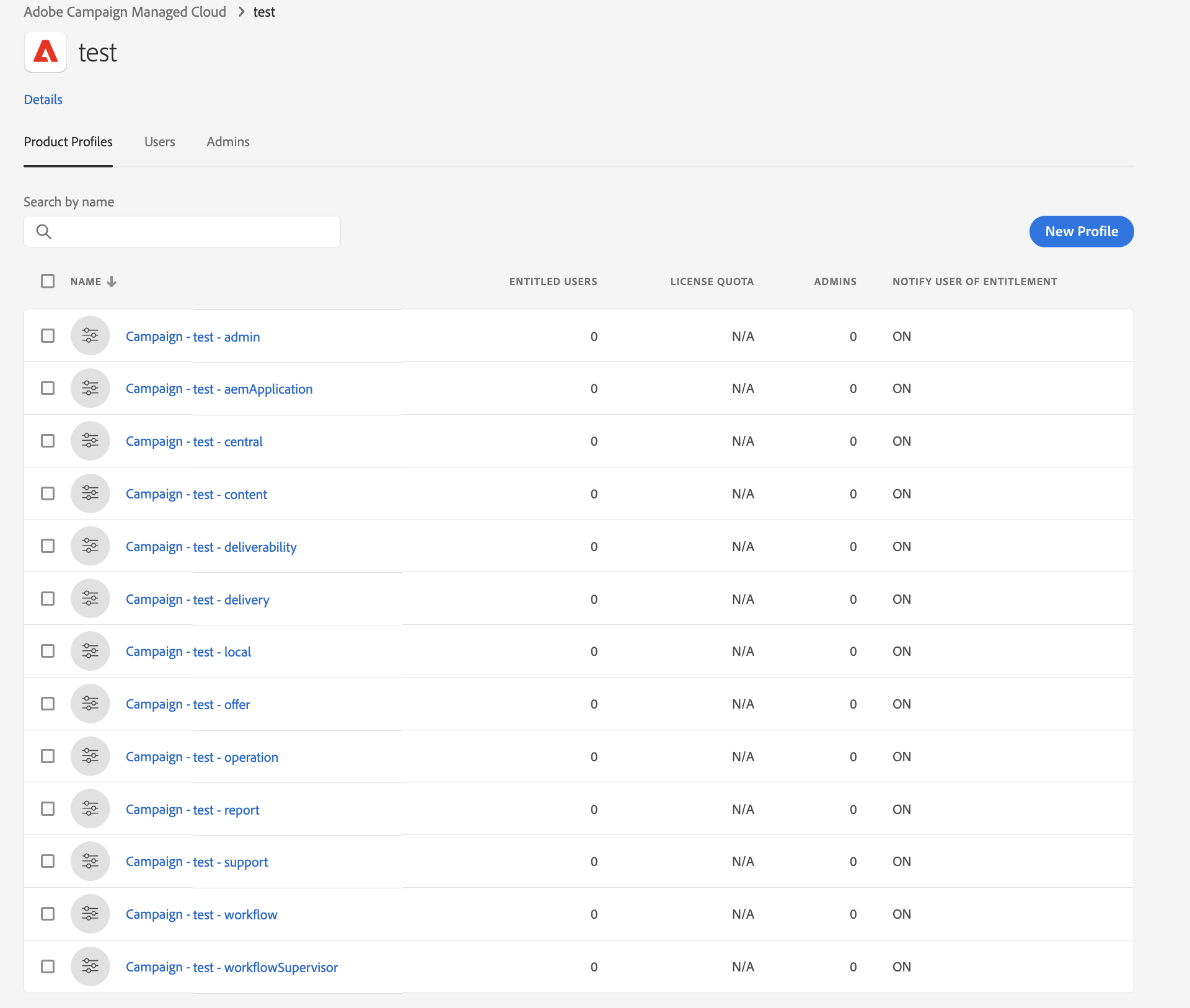Click the Search by name input field
Image resolution: width=1190 pixels, height=1008 pixels.
(182, 230)
